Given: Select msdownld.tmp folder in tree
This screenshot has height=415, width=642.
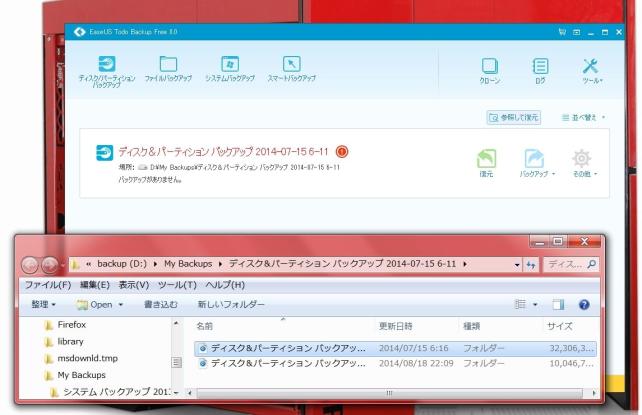Looking at the screenshot, I should tap(81, 359).
